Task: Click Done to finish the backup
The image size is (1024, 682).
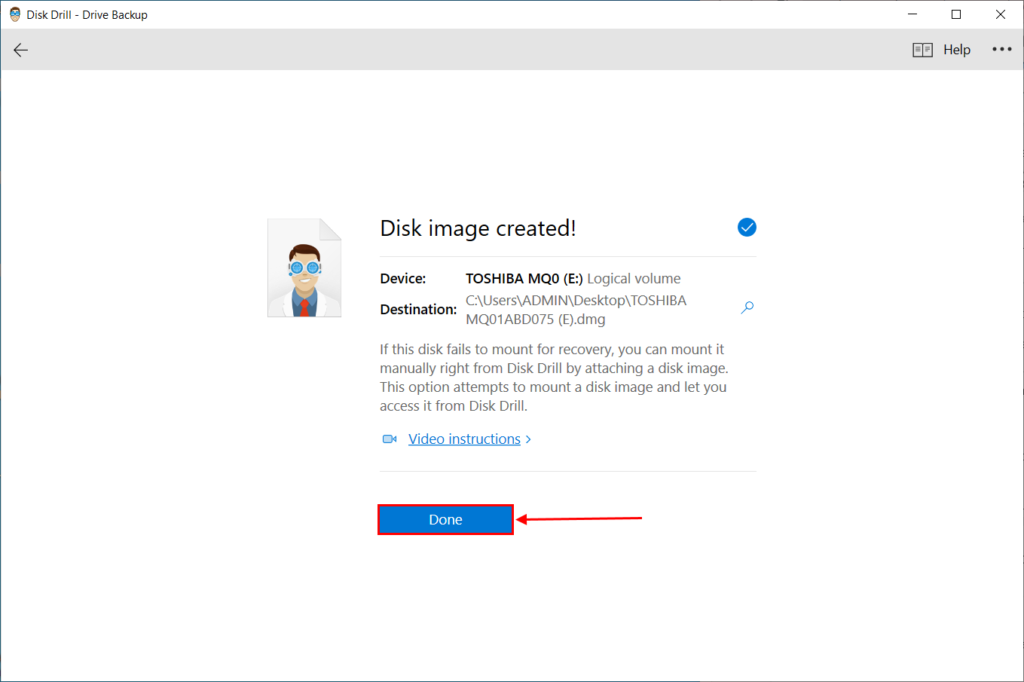Action: [x=445, y=519]
